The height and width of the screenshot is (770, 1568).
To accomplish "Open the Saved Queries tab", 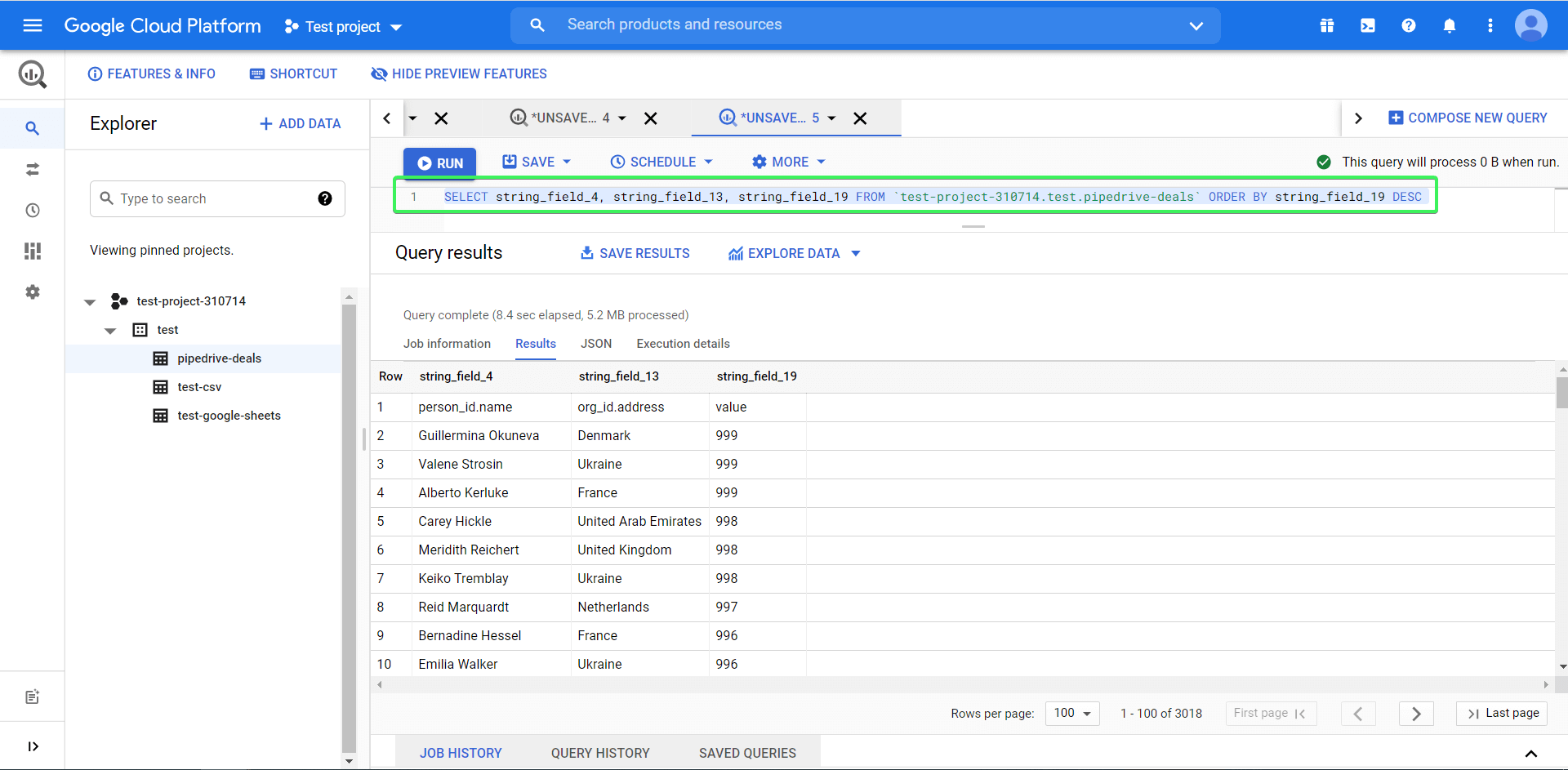I will [747, 753].
